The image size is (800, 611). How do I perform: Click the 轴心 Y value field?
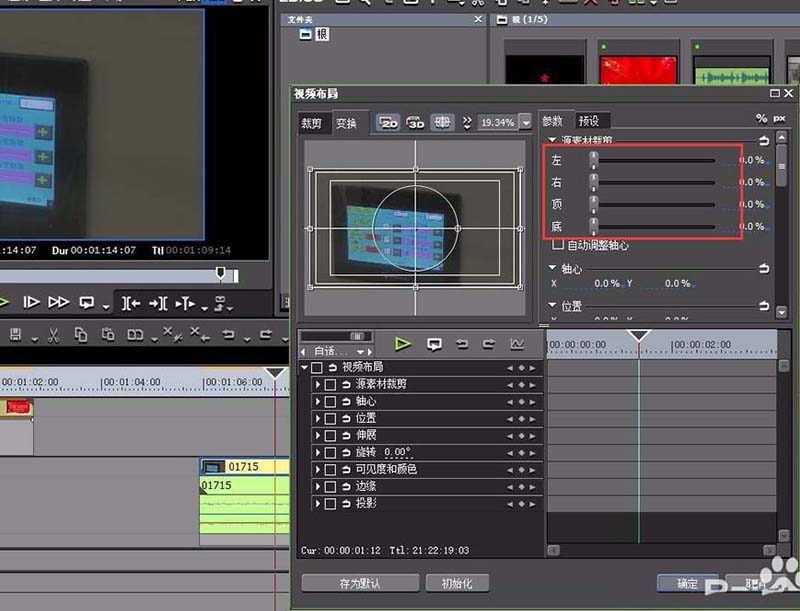[677, 284]
